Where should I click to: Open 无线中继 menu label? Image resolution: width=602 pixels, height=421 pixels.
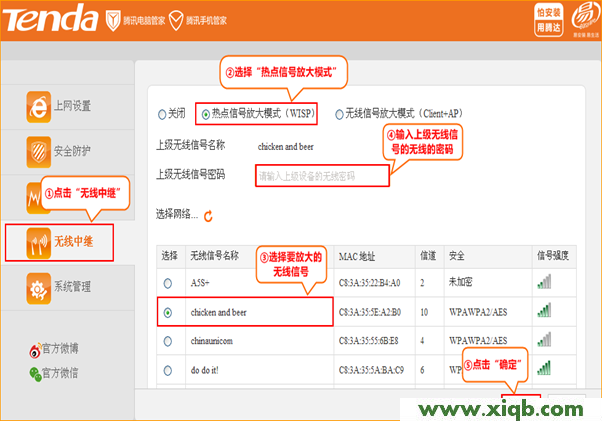74,242
